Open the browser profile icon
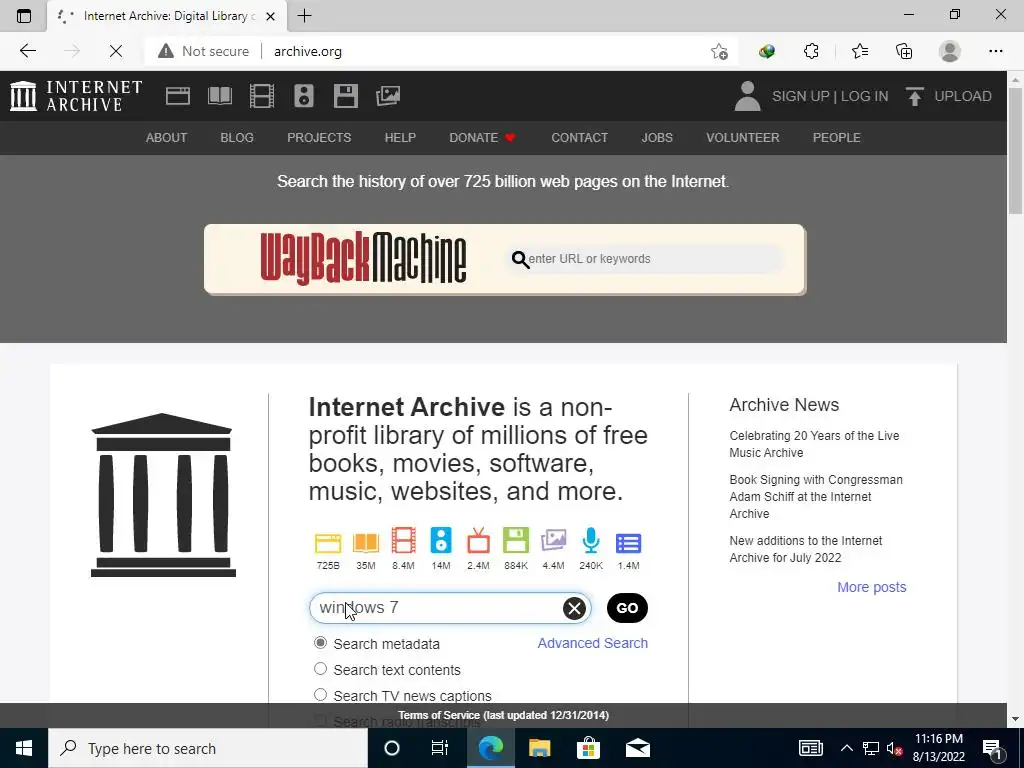 (950, 51)
